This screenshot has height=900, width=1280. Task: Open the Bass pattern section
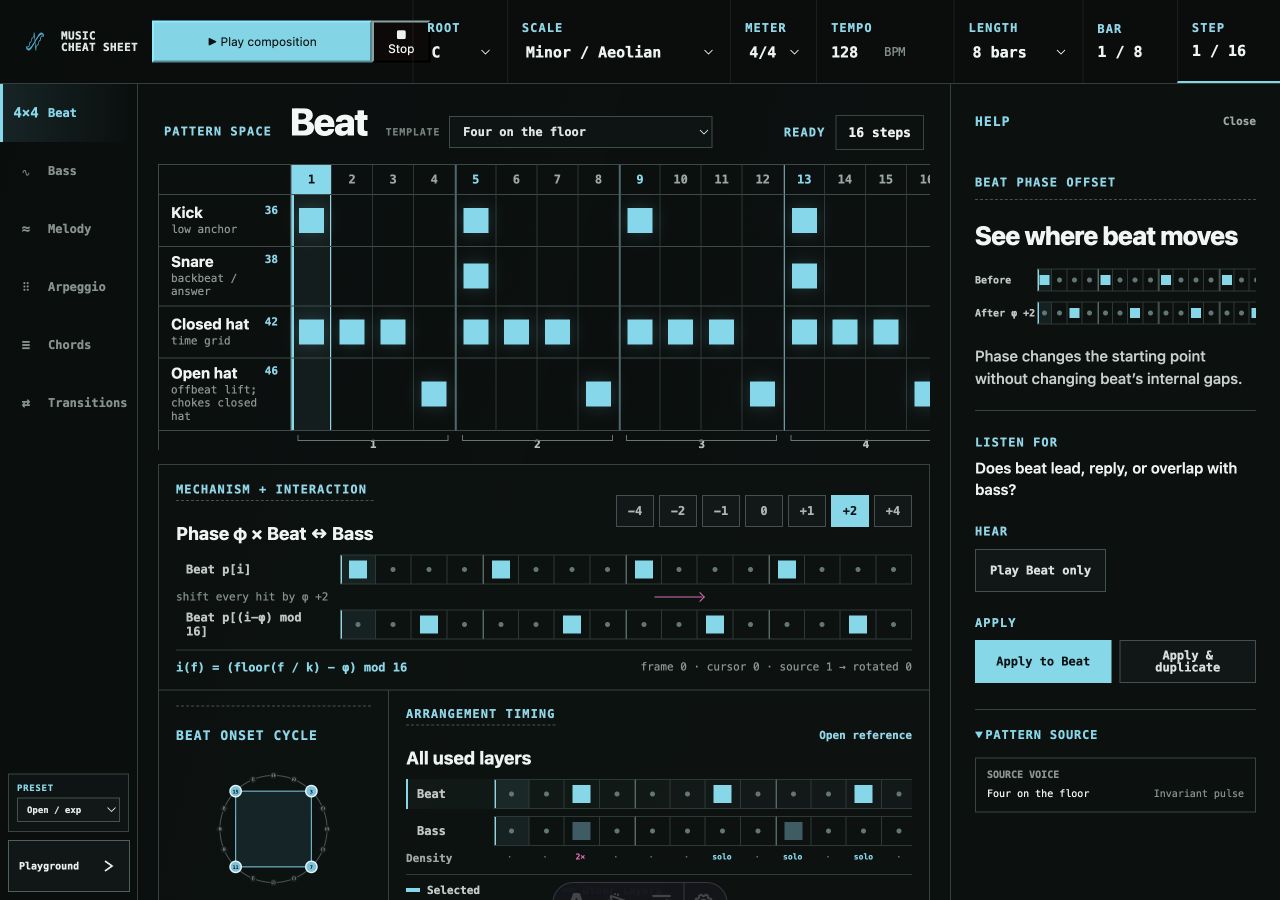tap(69, 171)
